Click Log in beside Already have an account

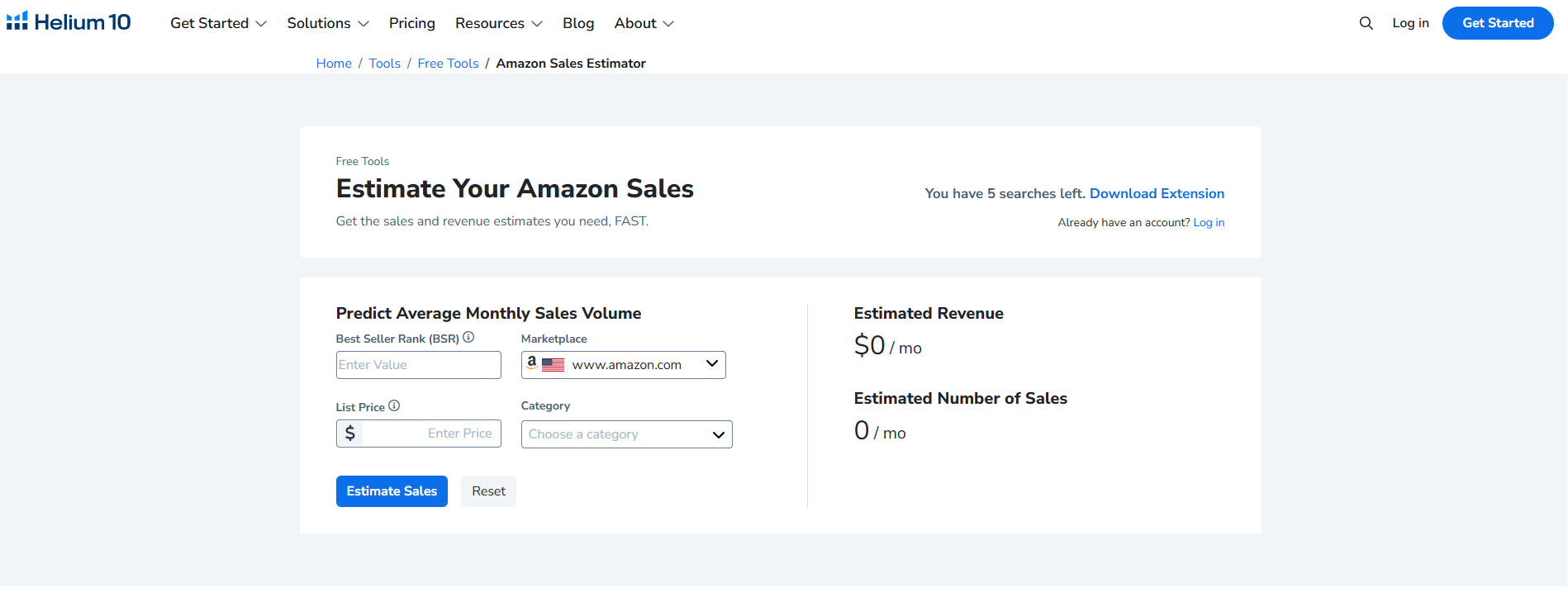[1209, 222]
